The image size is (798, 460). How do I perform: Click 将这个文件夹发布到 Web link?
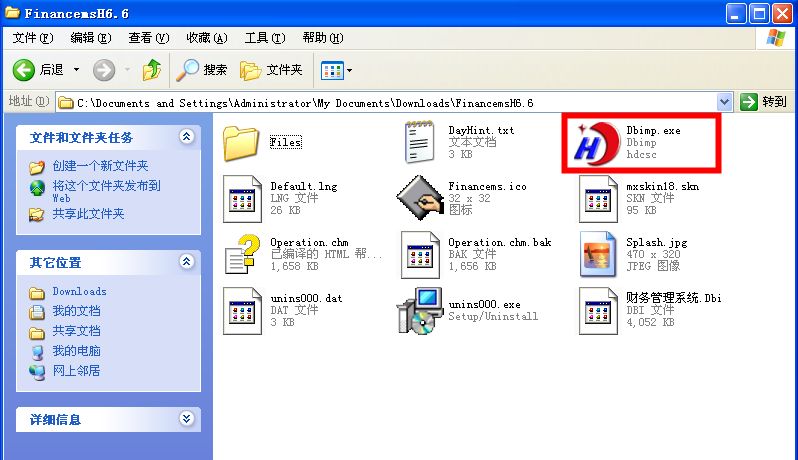point(106,191)
